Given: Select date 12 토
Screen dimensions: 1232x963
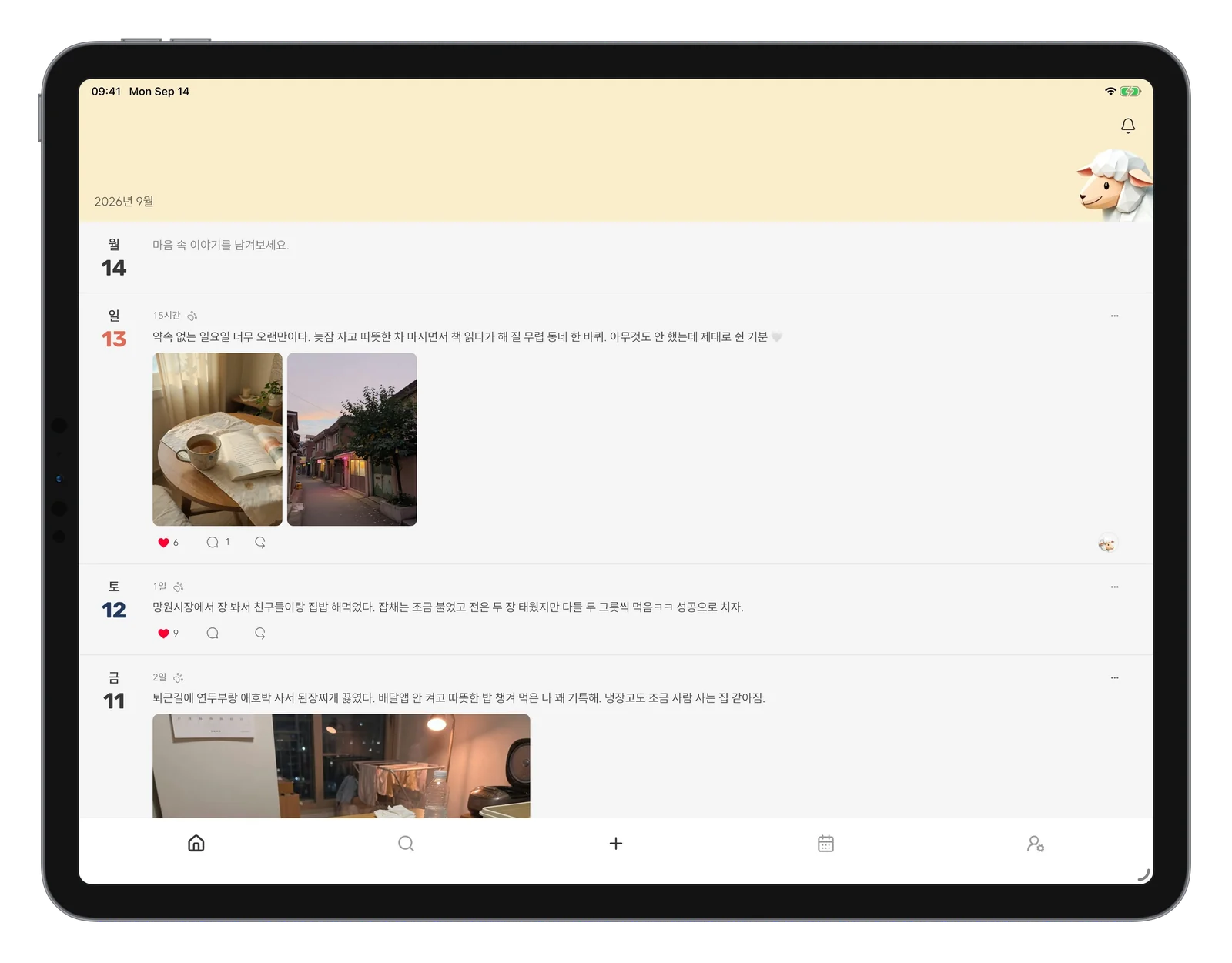Looking at the screenshot, I should pos(114,600).
